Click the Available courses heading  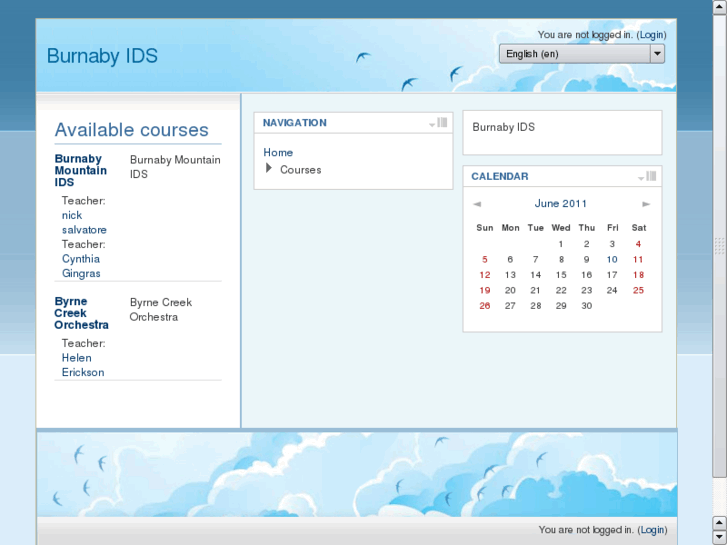click(132, 130)
